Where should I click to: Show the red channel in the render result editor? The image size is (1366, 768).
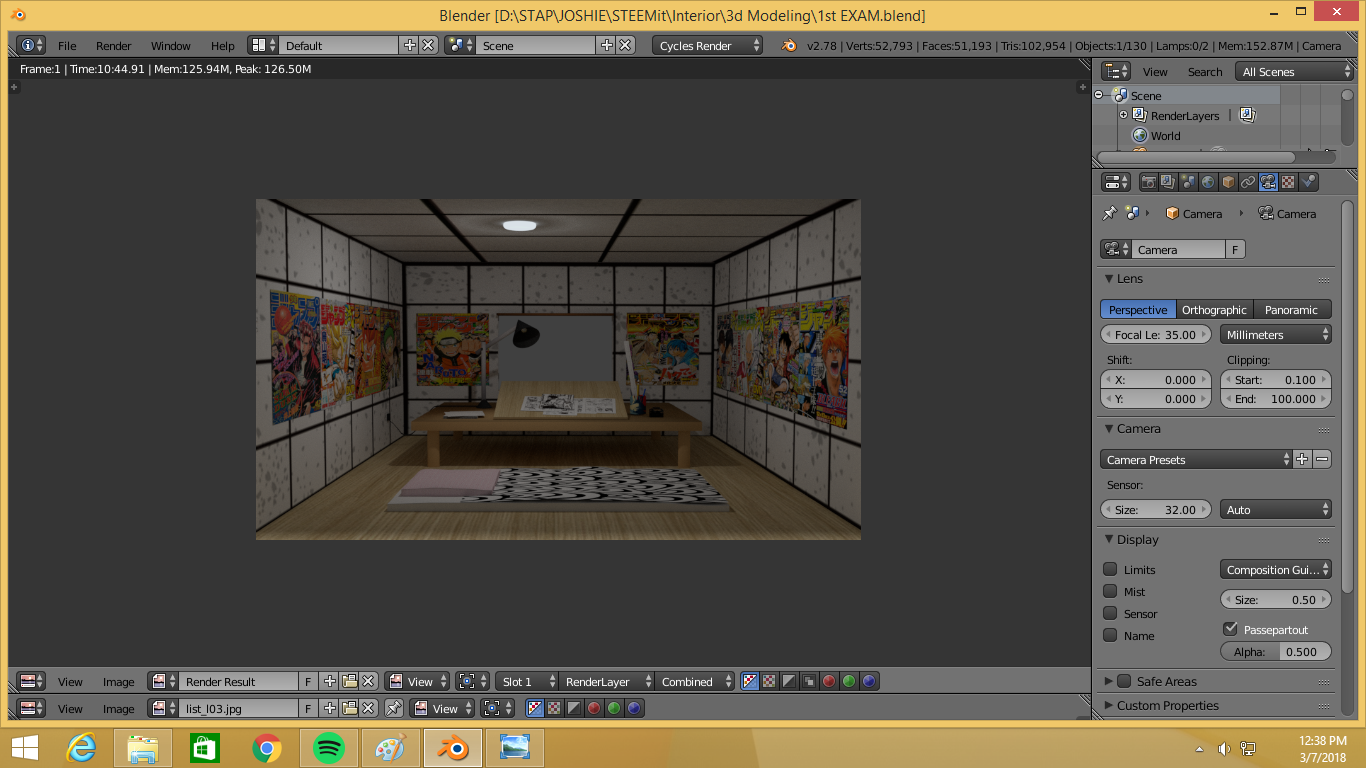coord(829,681)
